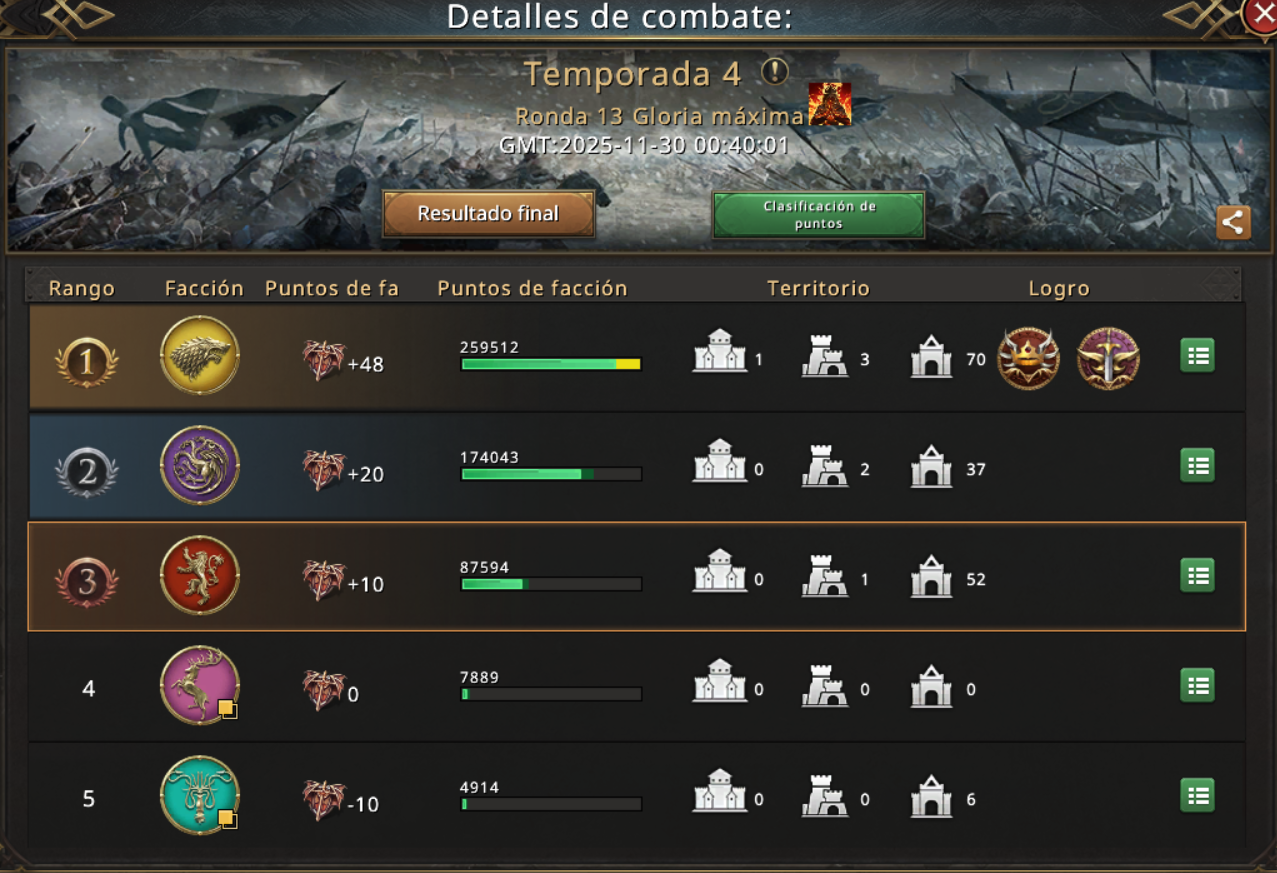Switch to Clasificación de puntos tab
Viewport: 1277px width, 873px height.
[818, 214]
